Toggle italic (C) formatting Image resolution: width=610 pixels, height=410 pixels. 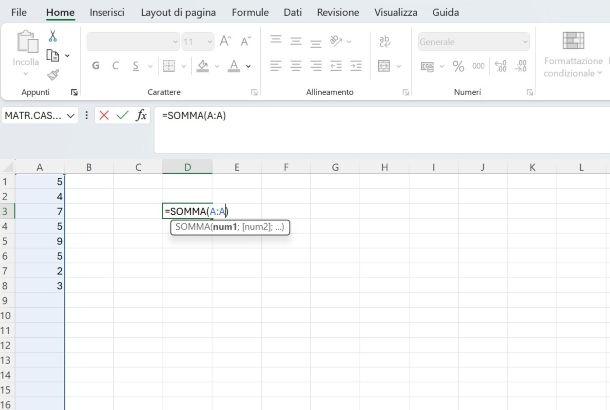[x=116, y=66]
